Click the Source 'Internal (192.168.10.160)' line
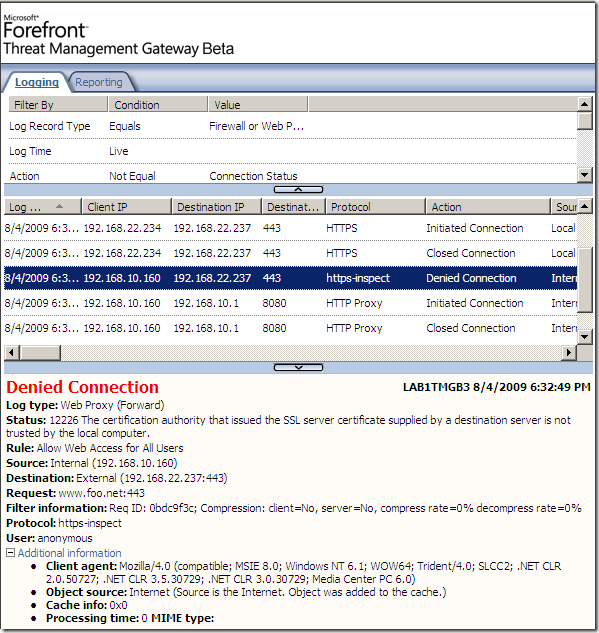599x633 pixels. click(92, 463)
